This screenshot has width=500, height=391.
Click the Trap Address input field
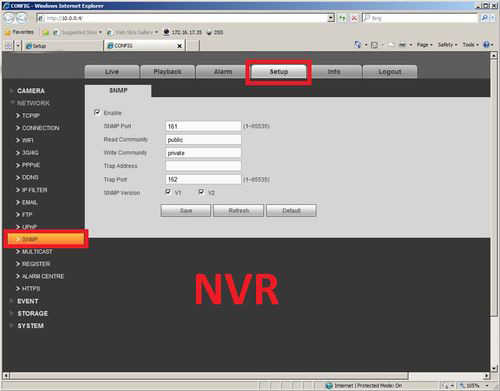(203, 166)
